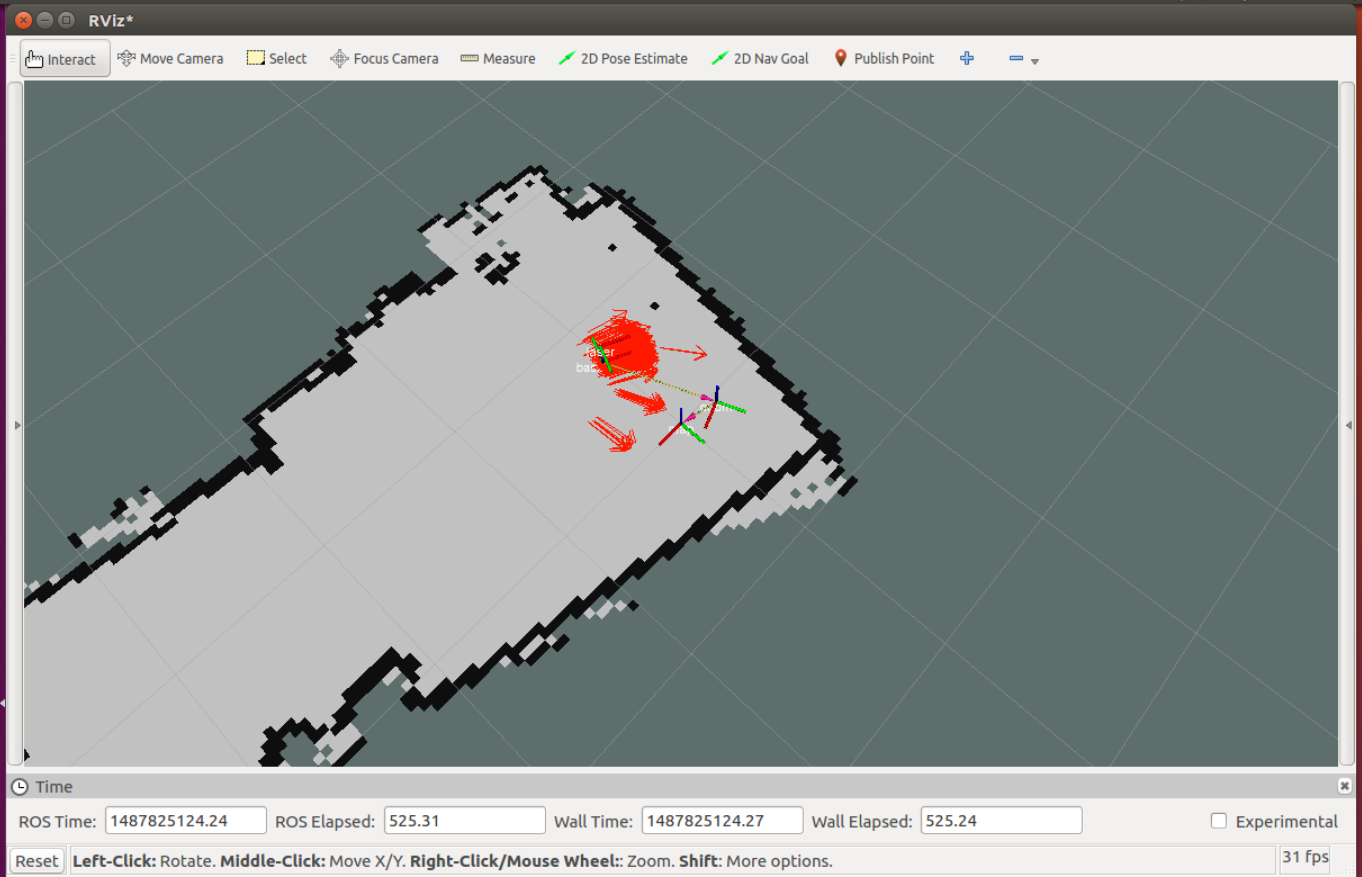Click the blue minus remove-tool icon
The height and width of the screenshot is (877, 1362).
pyautogui.click(x=1016, y=59)
